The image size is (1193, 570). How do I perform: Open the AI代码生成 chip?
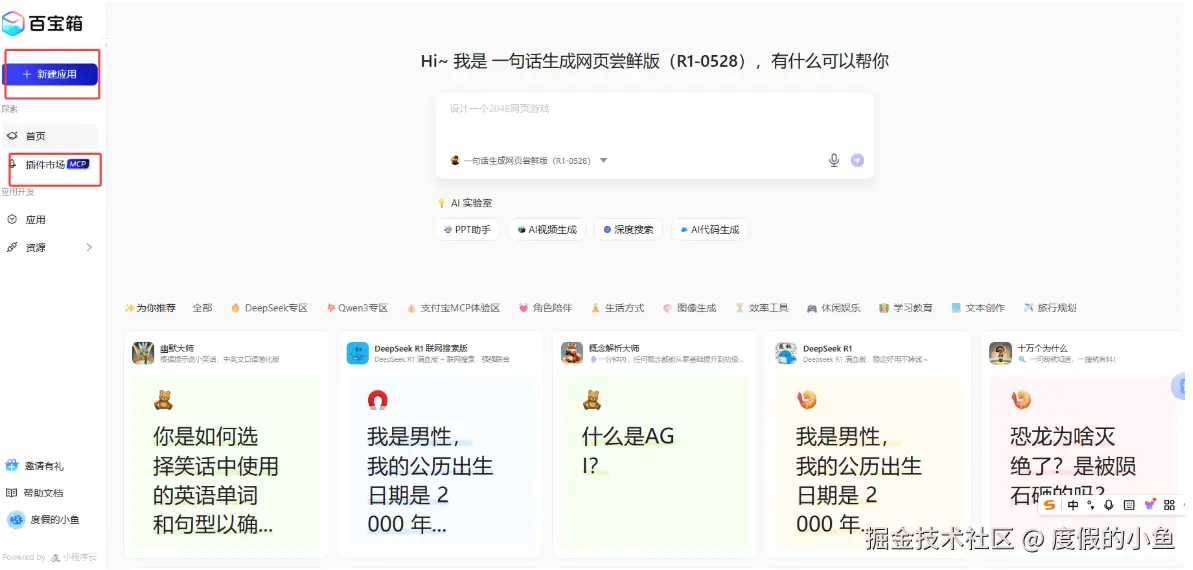[x=709, y=229]
